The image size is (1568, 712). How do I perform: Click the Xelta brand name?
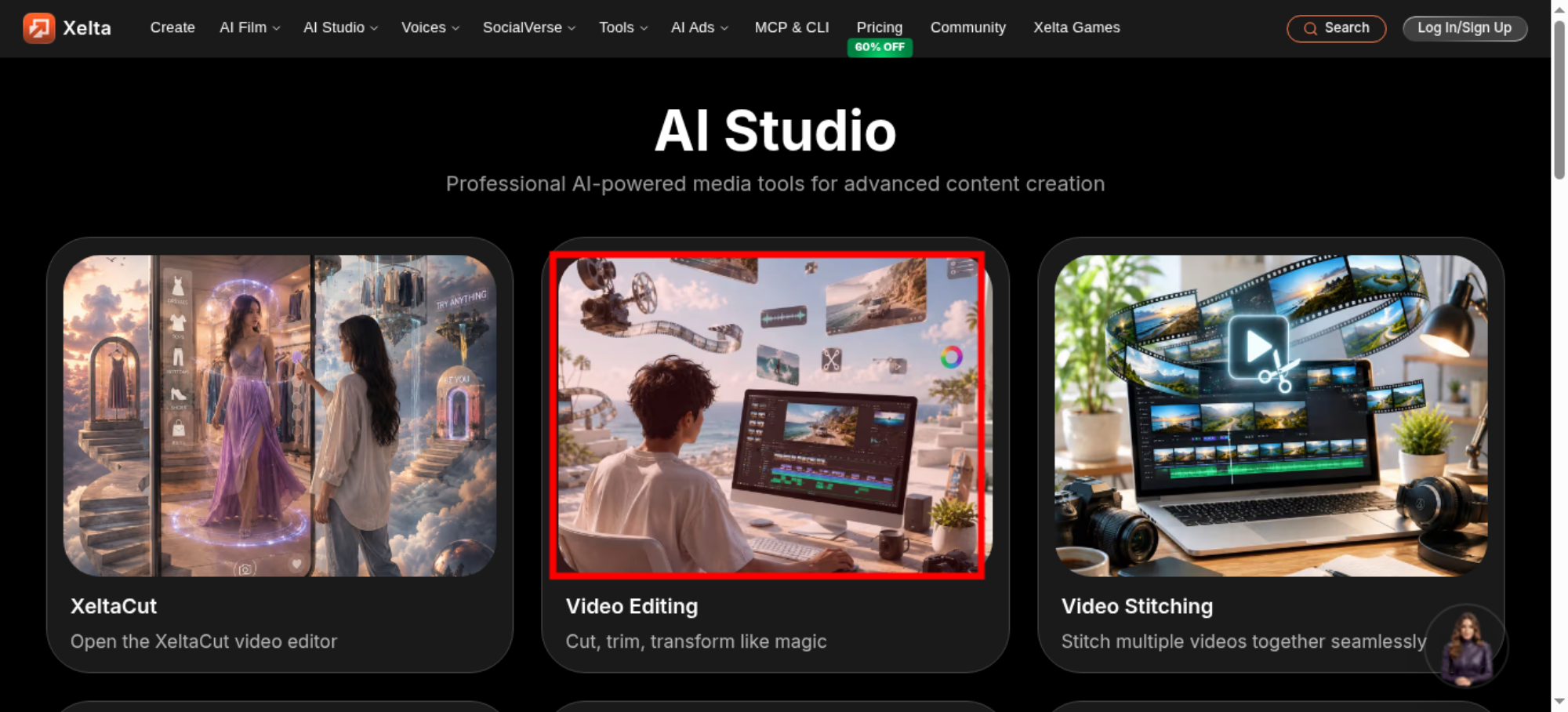click(x=87, y=28)
